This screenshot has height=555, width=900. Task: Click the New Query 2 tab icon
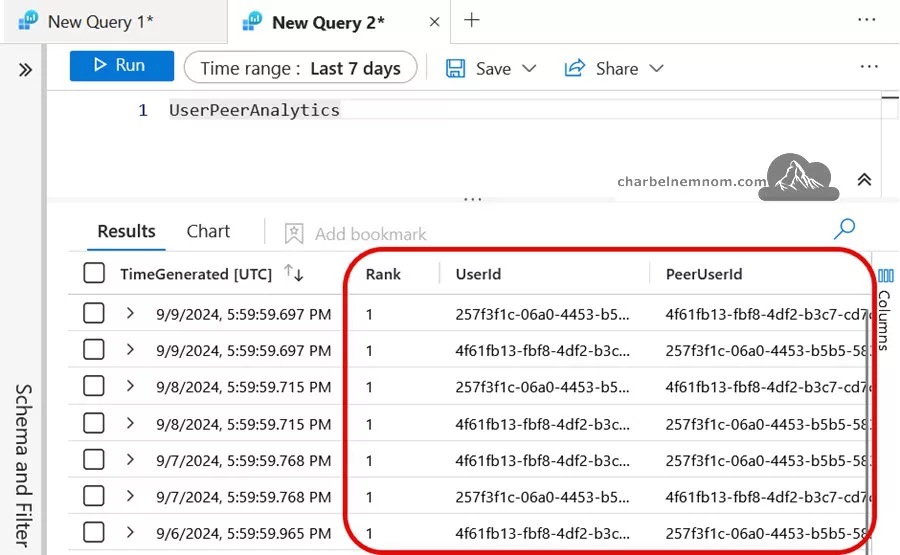point(252,22)
